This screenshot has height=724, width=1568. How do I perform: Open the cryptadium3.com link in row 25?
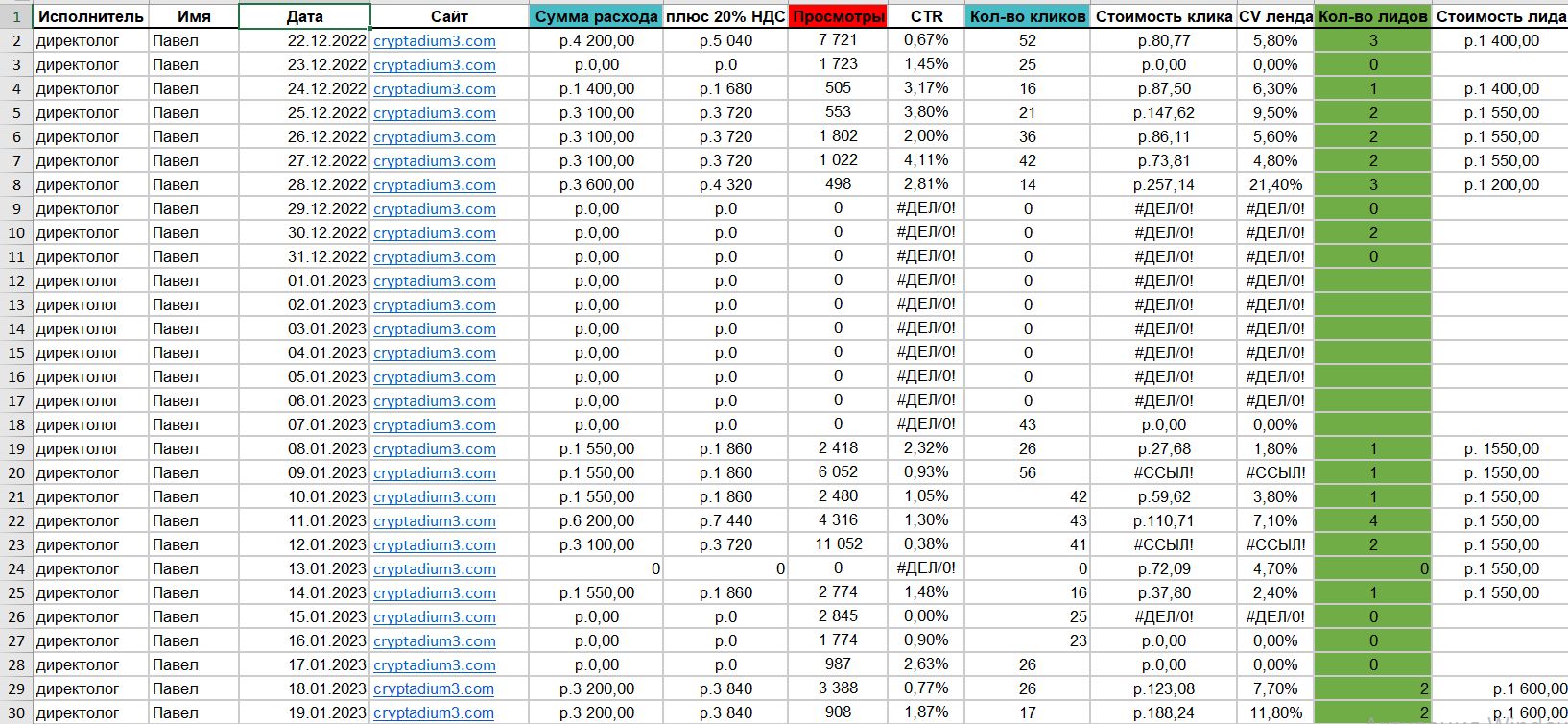click(x=435, y=593)
